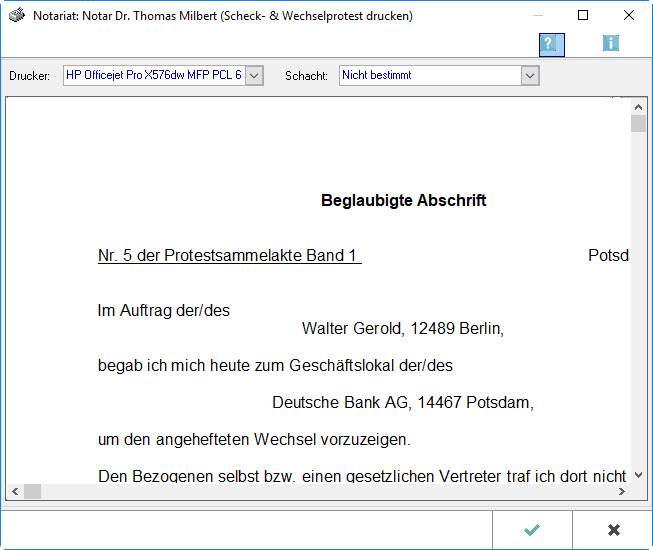Click 'Deutsche Bank AG, 14467 Potsdam,'

point(403,403)
